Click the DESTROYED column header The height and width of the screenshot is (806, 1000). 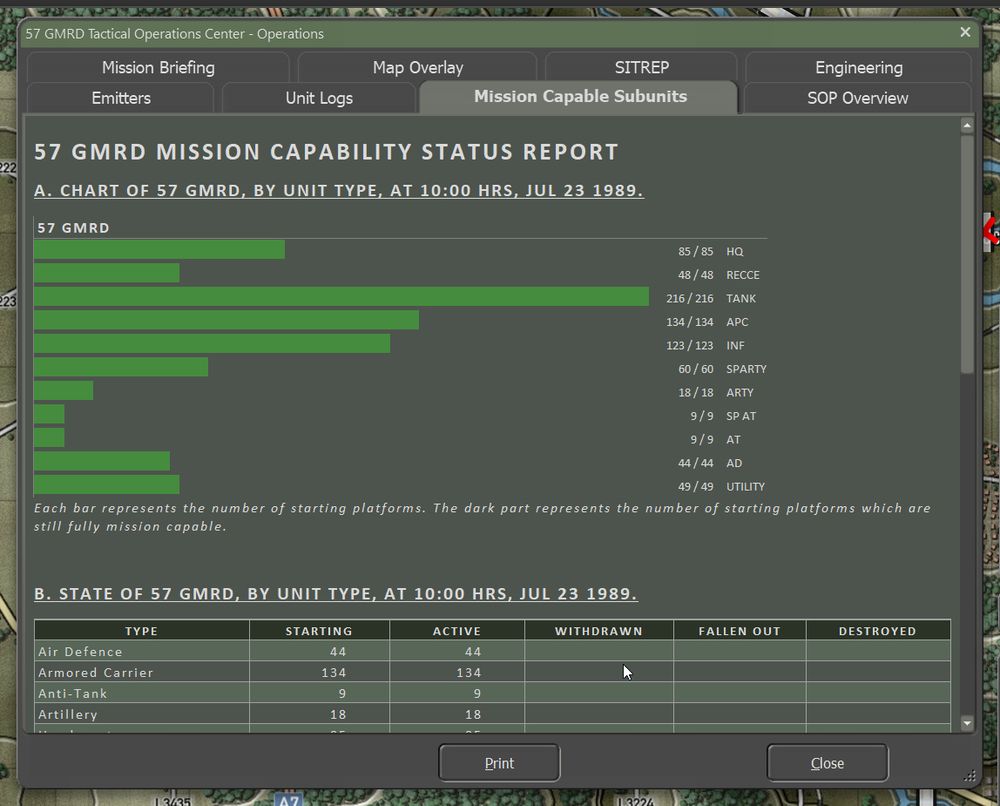(877, 631)
